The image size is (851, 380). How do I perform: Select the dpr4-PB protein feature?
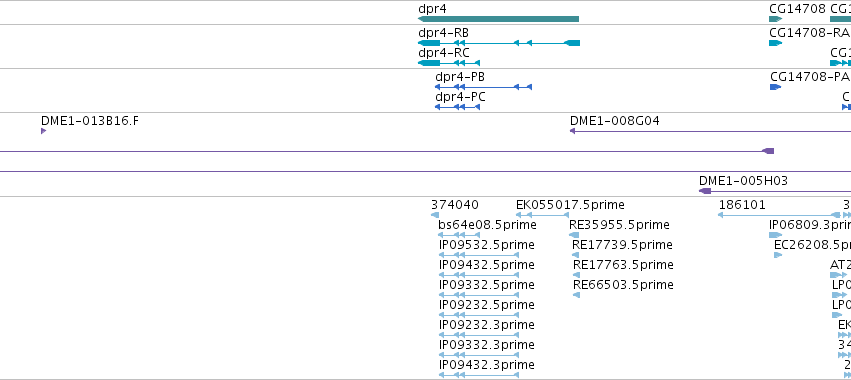point(484,87)
